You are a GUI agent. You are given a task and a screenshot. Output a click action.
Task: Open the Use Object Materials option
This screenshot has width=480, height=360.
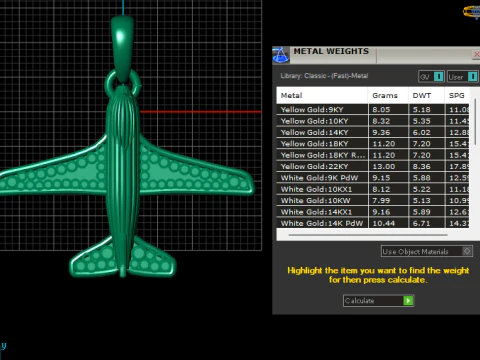tap(427, 251)
